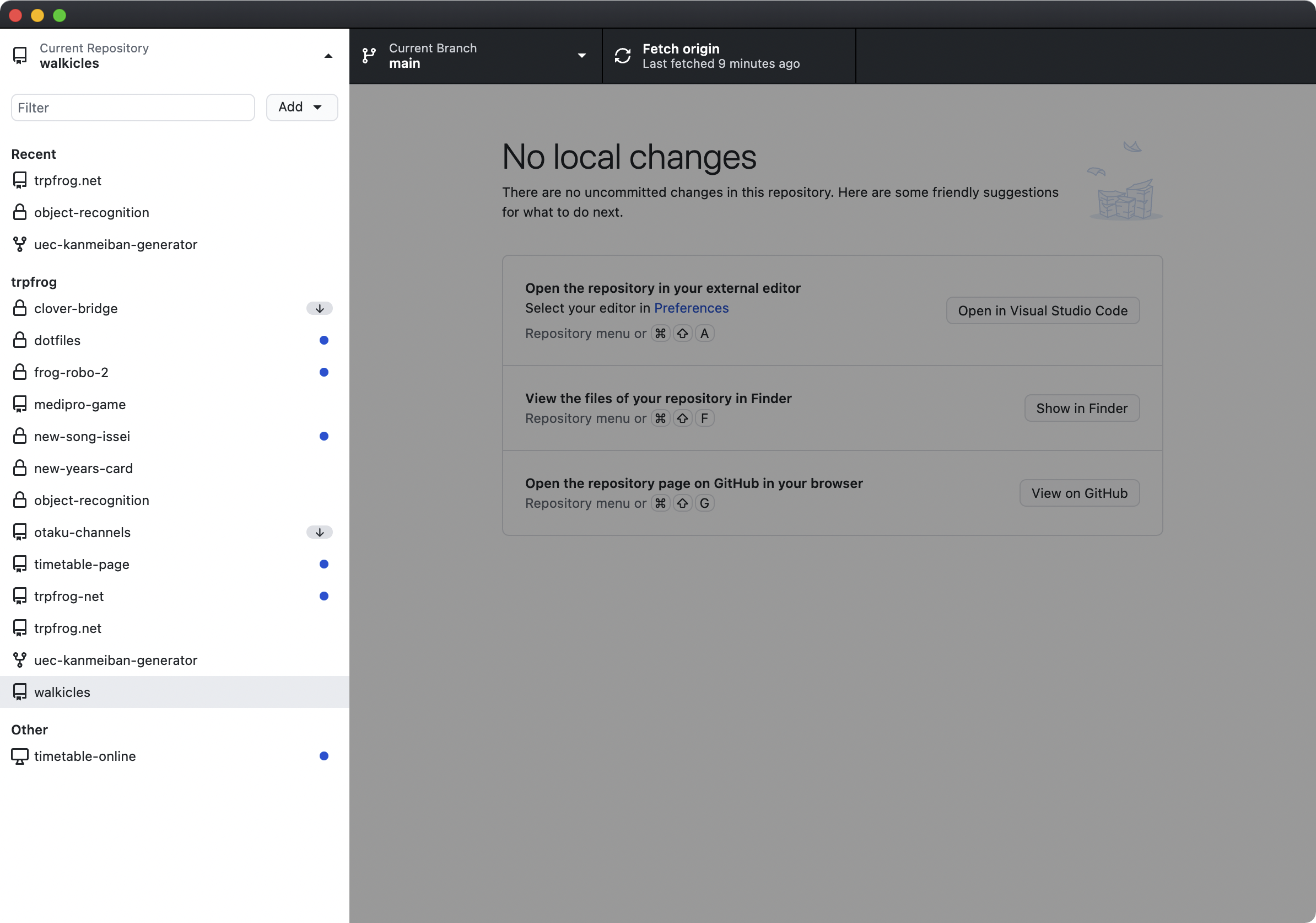Click the pull arrow badge beside otaku-channels
Screen dimensions: 1316x923
pos(319,532)
